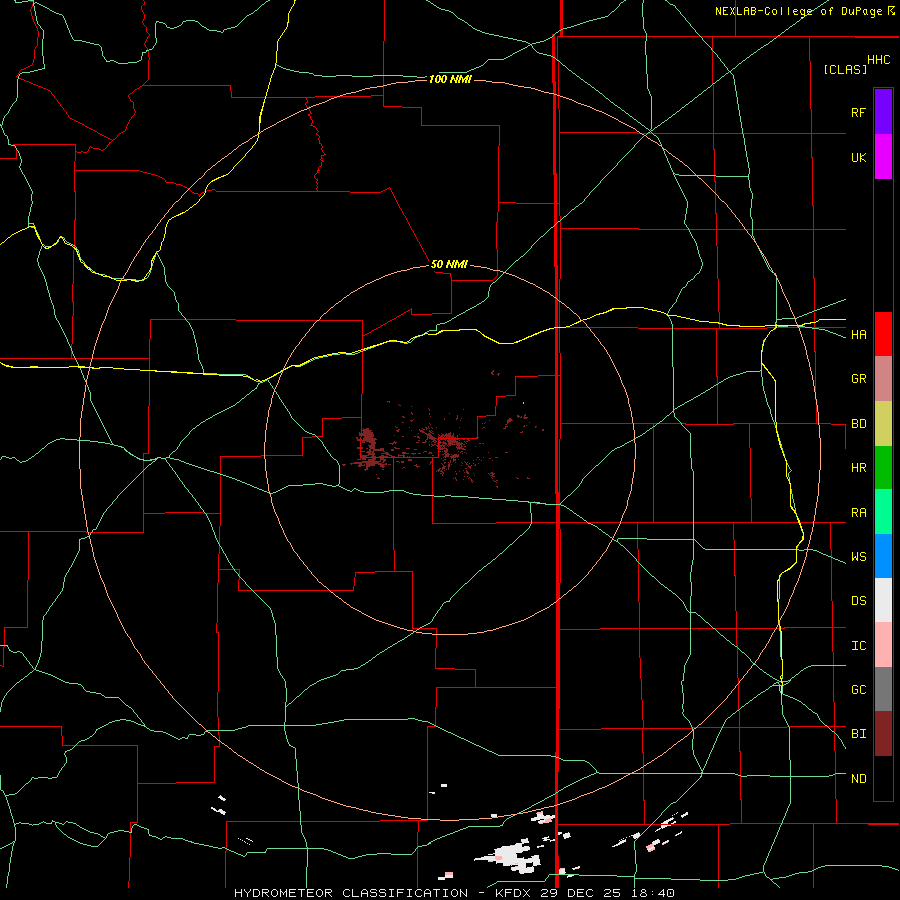Click the GC legend label
This screenshot has width=900, height=900.
[x=858, y=690]
